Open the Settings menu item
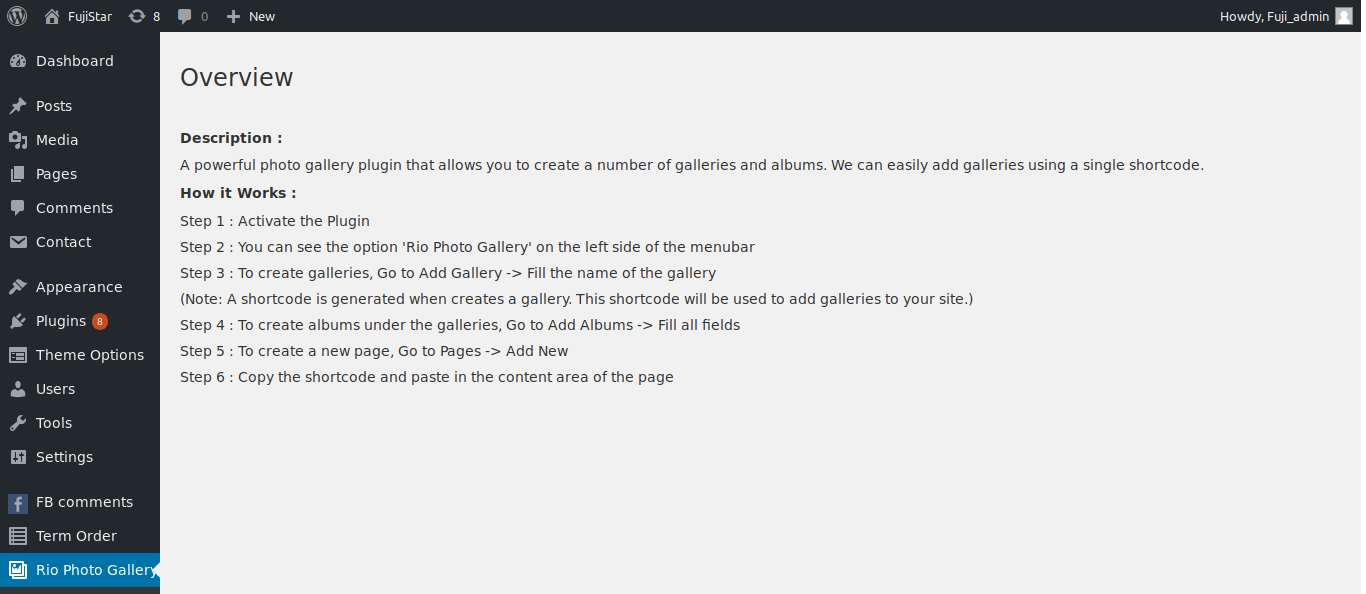This screenshot has height=594, width=1366. click(80, 457)
